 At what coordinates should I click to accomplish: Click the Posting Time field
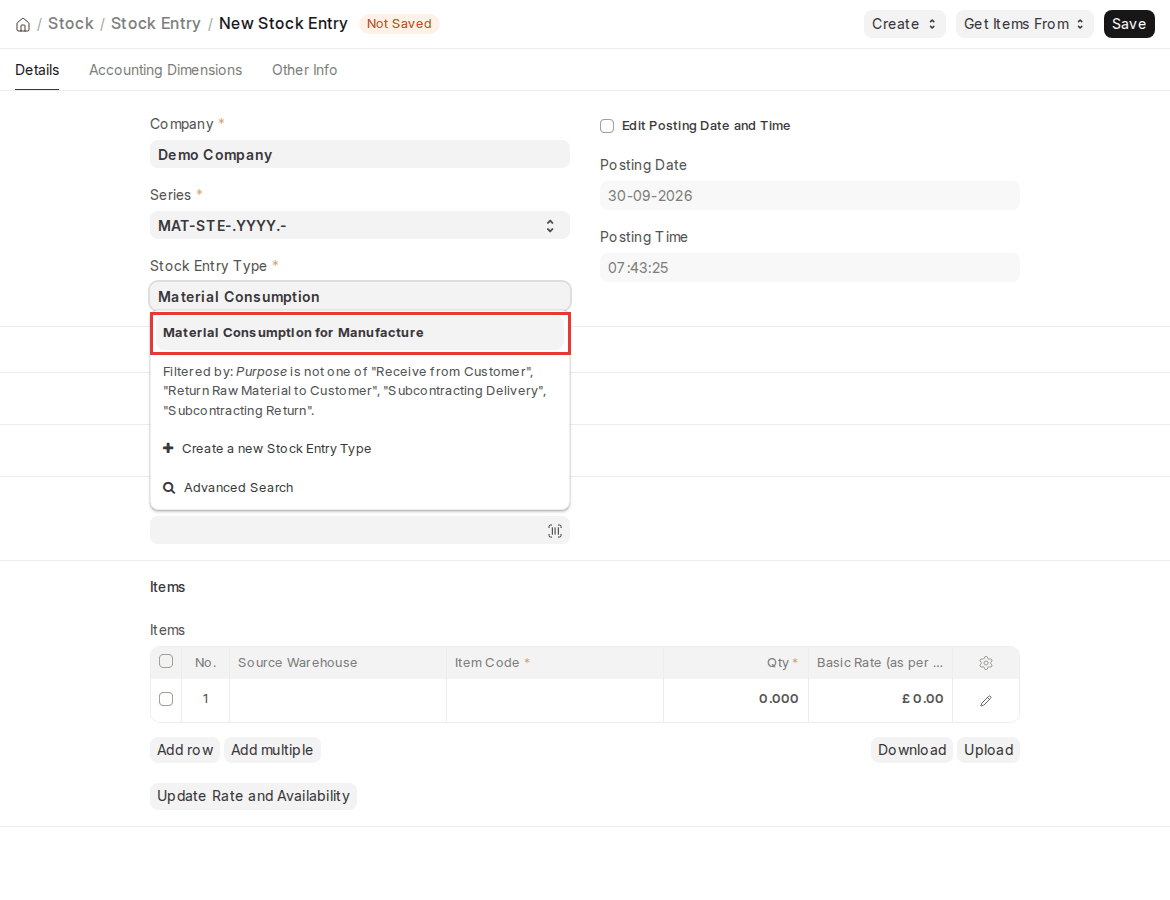tap(810, 267)
